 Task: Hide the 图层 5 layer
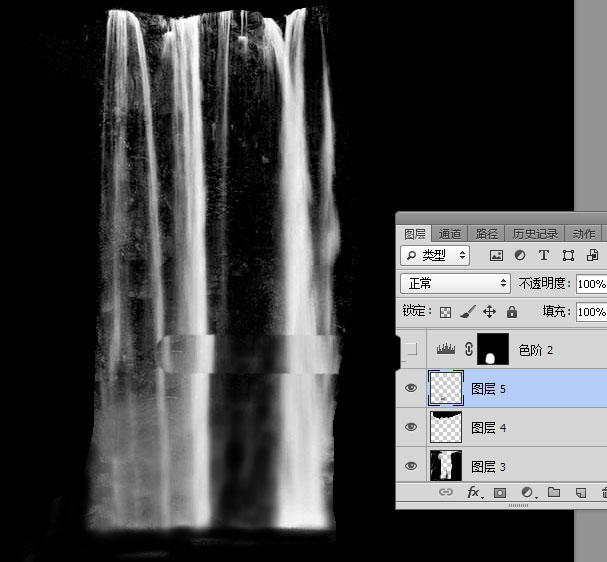[410, 389]
